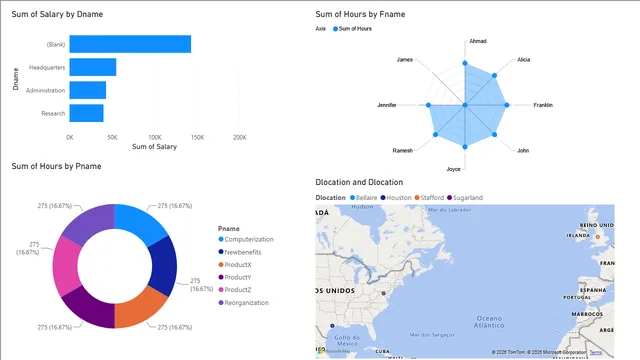The width and height of the screenshot is (640, 360).
Task: Select the Ramesh data point on radar
Action: [x=436, y=135]
